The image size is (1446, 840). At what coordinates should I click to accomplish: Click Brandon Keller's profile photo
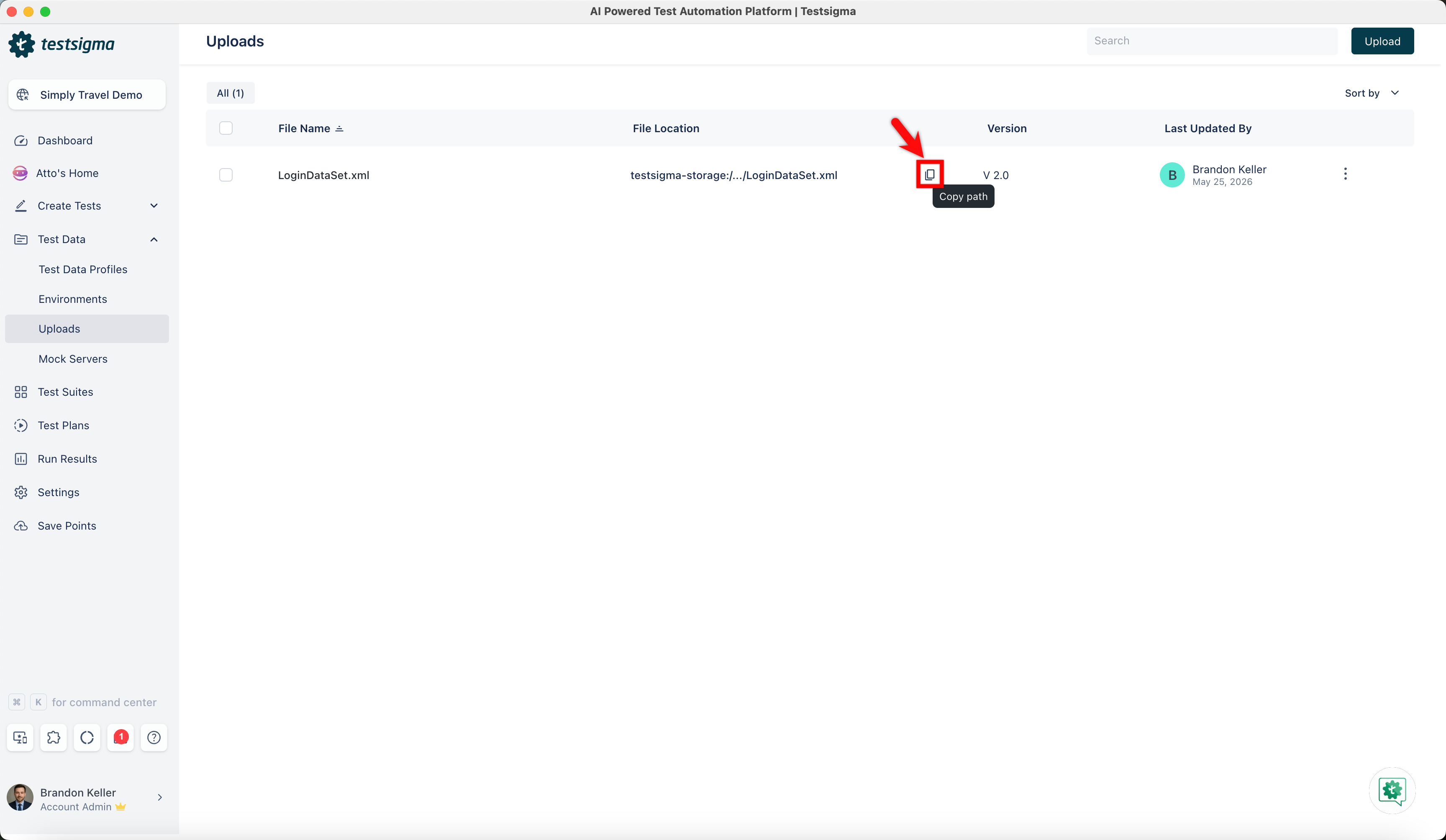click(x=20, y=798)
